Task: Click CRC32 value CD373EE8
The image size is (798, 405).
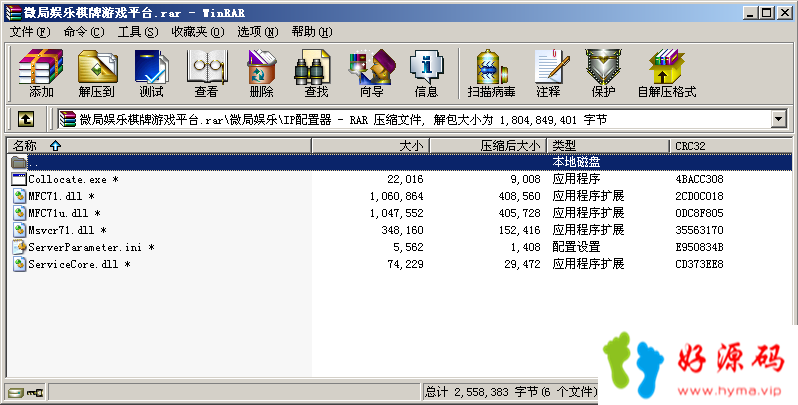Action: point(699,264)
